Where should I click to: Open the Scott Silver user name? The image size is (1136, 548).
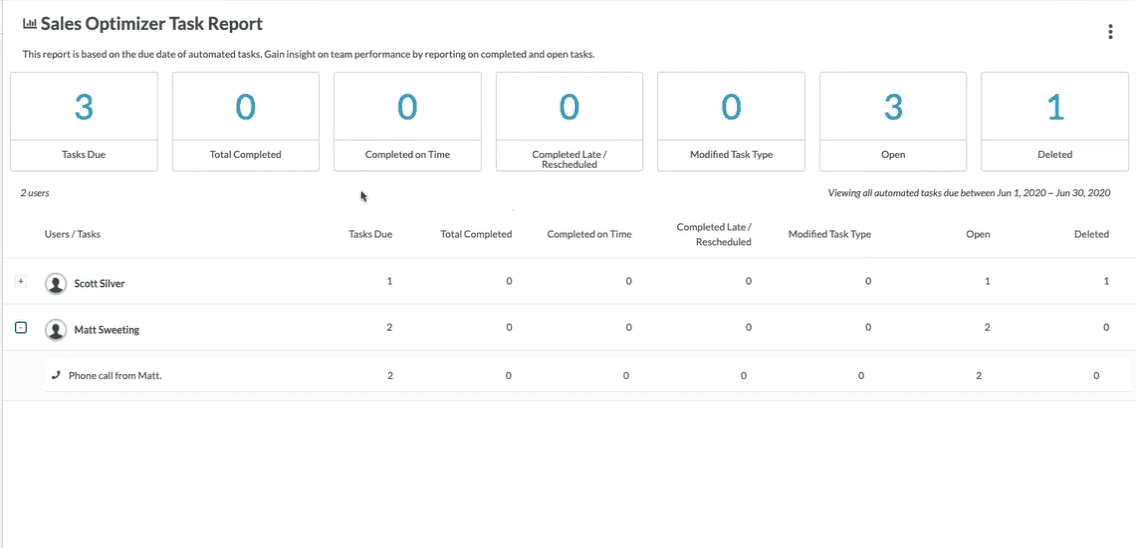99,284
